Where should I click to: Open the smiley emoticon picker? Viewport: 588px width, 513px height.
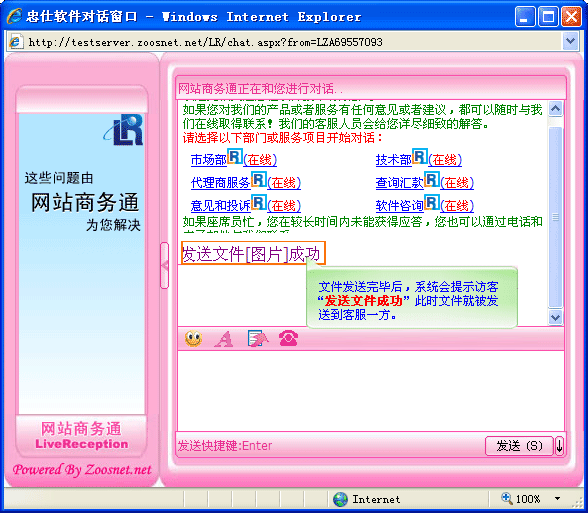click(x=194, y=339)
